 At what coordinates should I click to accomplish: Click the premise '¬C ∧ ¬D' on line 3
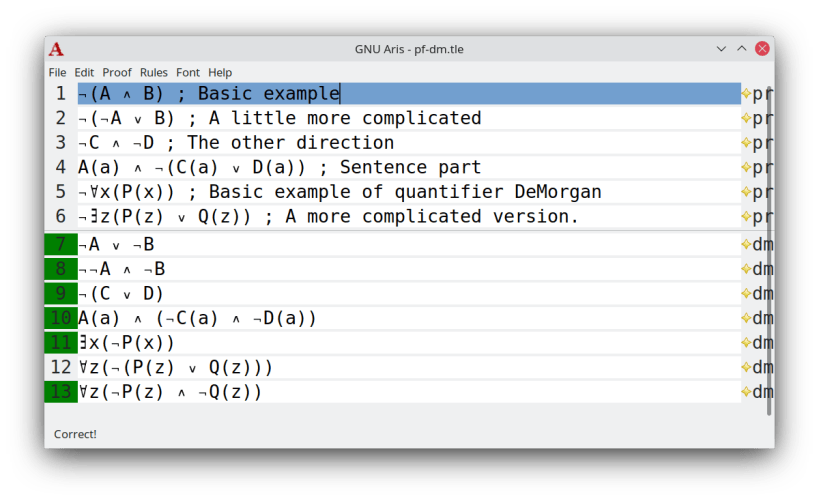116,143
